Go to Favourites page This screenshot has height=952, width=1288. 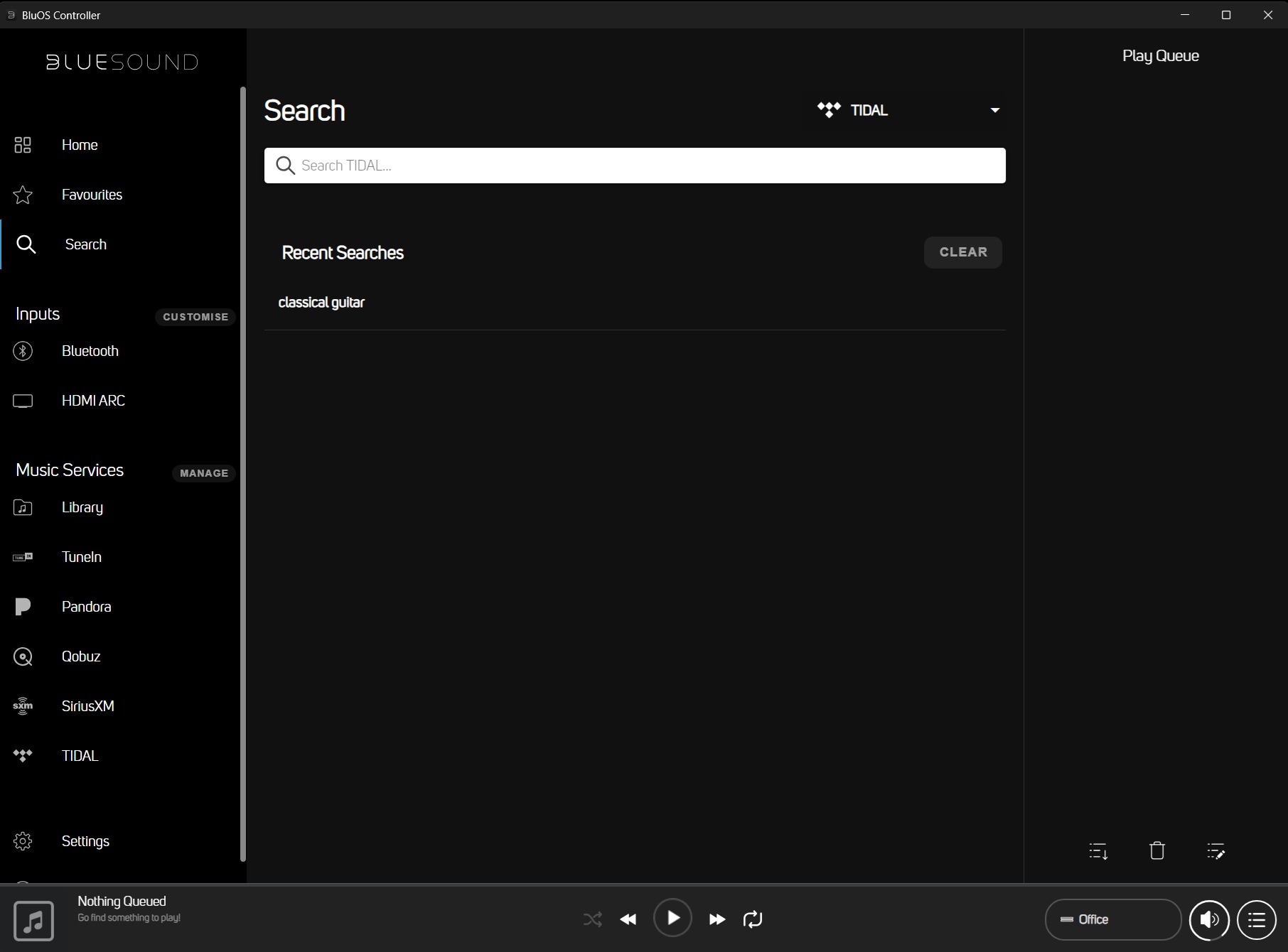click(x=92, y=195)
